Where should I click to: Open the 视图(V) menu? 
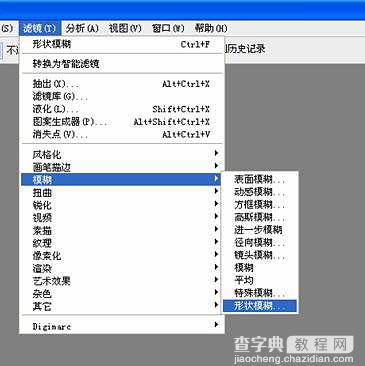click(x=125, y=28)
